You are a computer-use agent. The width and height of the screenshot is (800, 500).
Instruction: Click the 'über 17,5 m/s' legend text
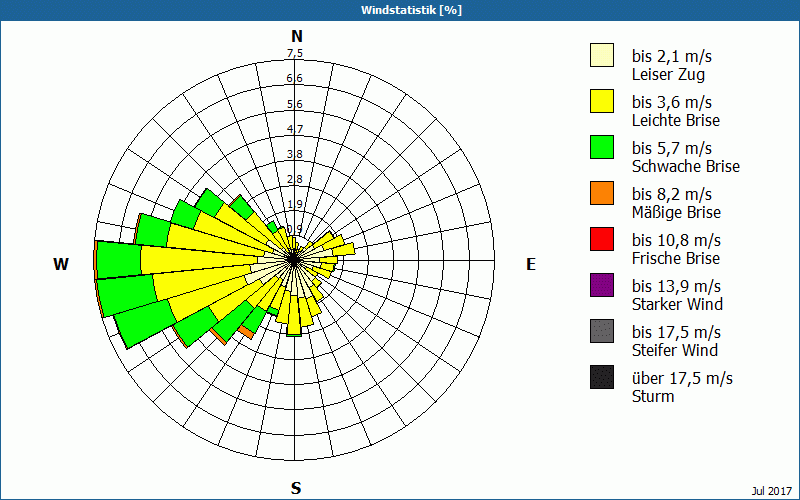[683, 378]
